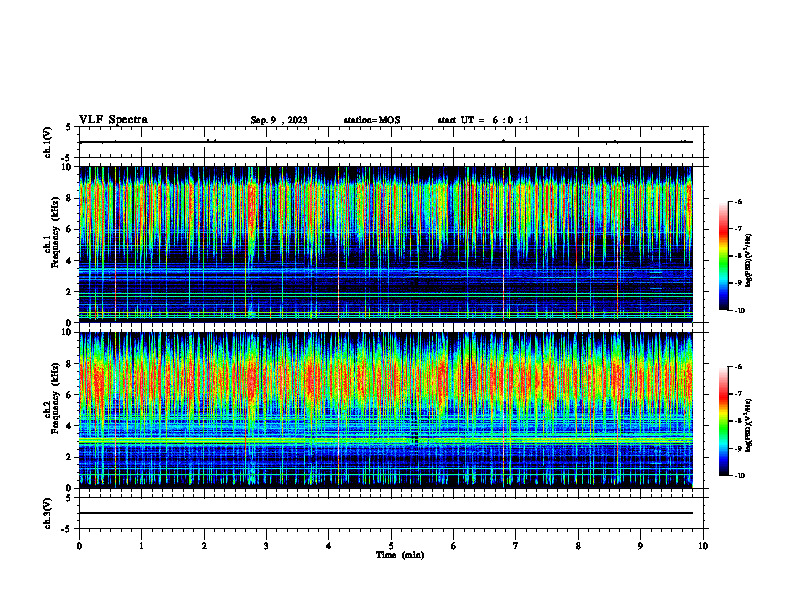Select the ch.2 "Frequency (kHz)" axis label
Image resolution: width=792 pixels, height=612 pixels.
55,397
